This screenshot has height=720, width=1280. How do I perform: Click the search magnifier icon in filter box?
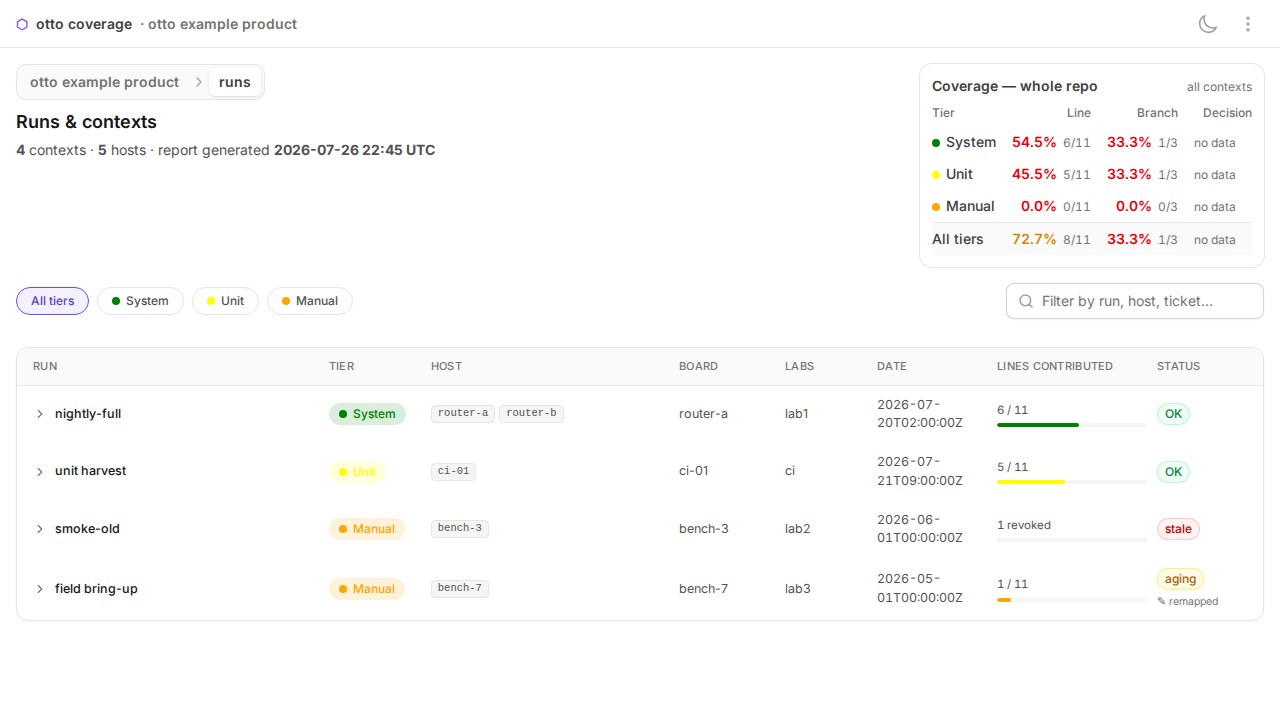(x=1026, y=301)
